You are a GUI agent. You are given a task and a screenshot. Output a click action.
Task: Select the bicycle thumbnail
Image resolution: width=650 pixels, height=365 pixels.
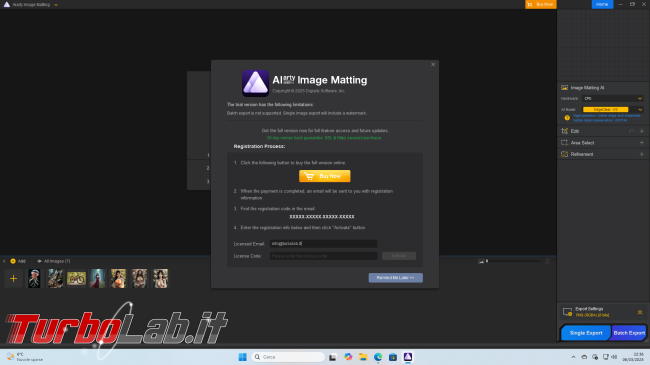pyautogui.click(x=76, y=278)
